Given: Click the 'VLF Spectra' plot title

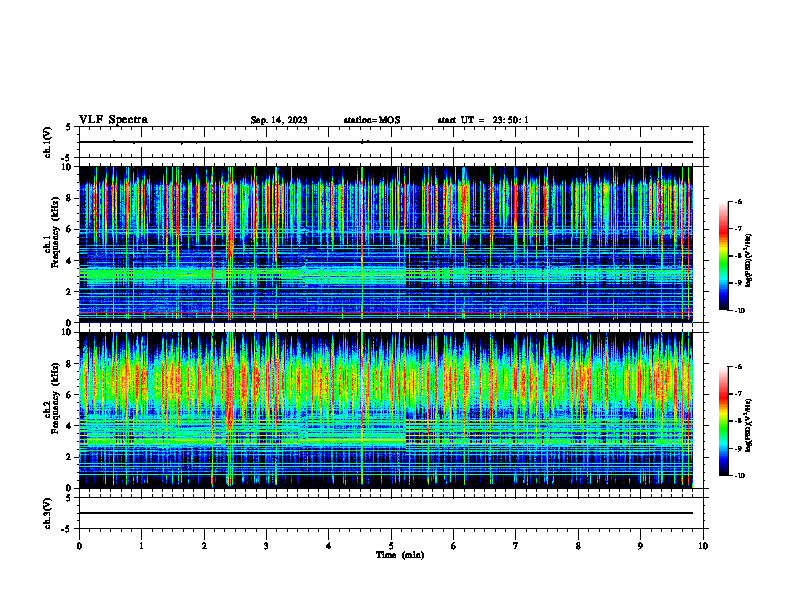Looking at the screenshot, I should pyautogui.click(x=113, y=119).
